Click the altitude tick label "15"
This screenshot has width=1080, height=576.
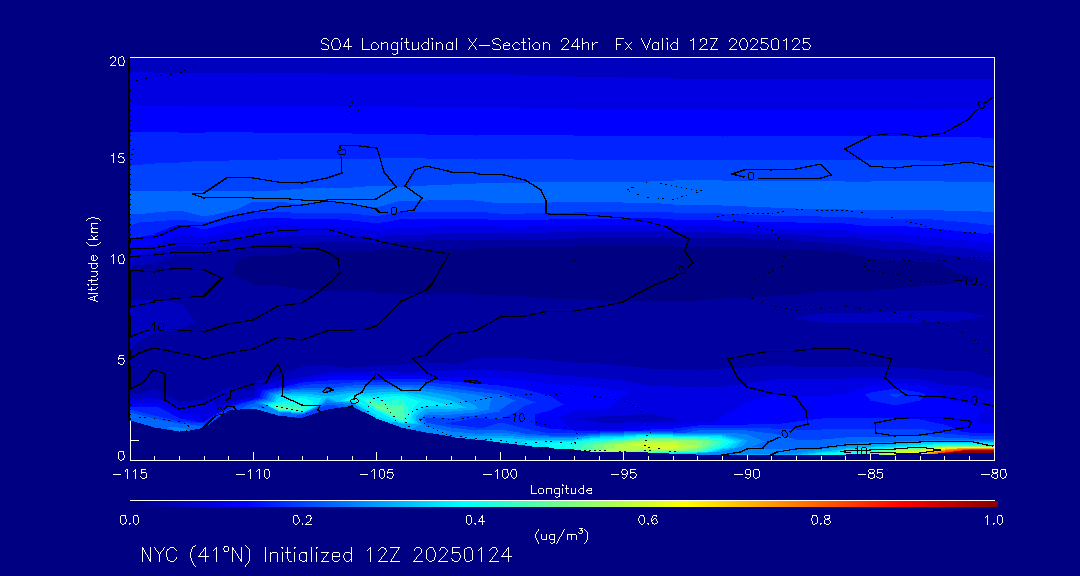click(x=118, y=158)
